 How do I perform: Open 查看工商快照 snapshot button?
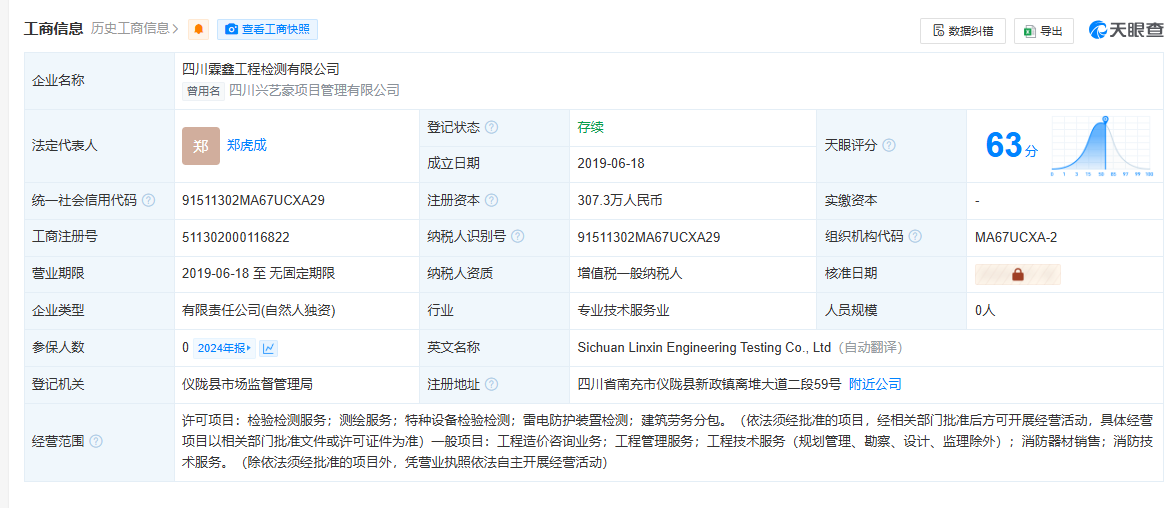pos(268,29)
